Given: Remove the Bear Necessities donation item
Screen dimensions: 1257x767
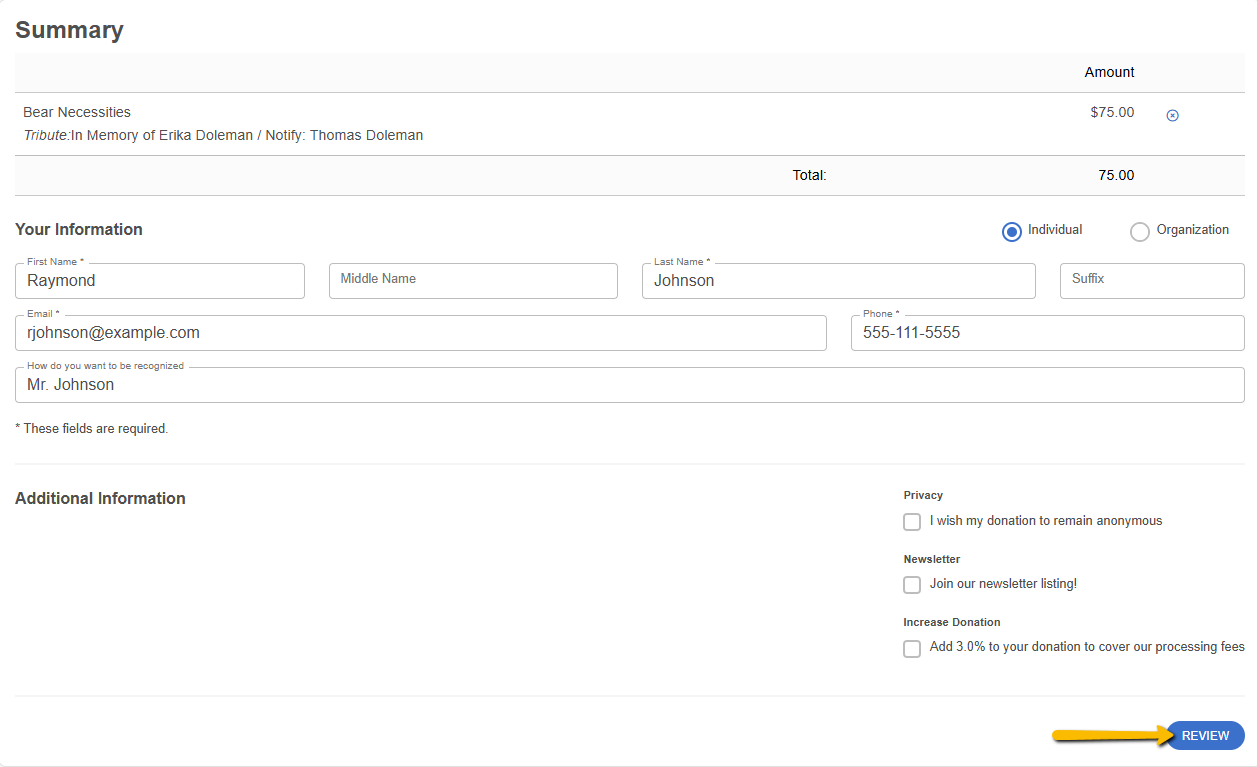Looking at the screenshot, I should [x=1173, y=115].
